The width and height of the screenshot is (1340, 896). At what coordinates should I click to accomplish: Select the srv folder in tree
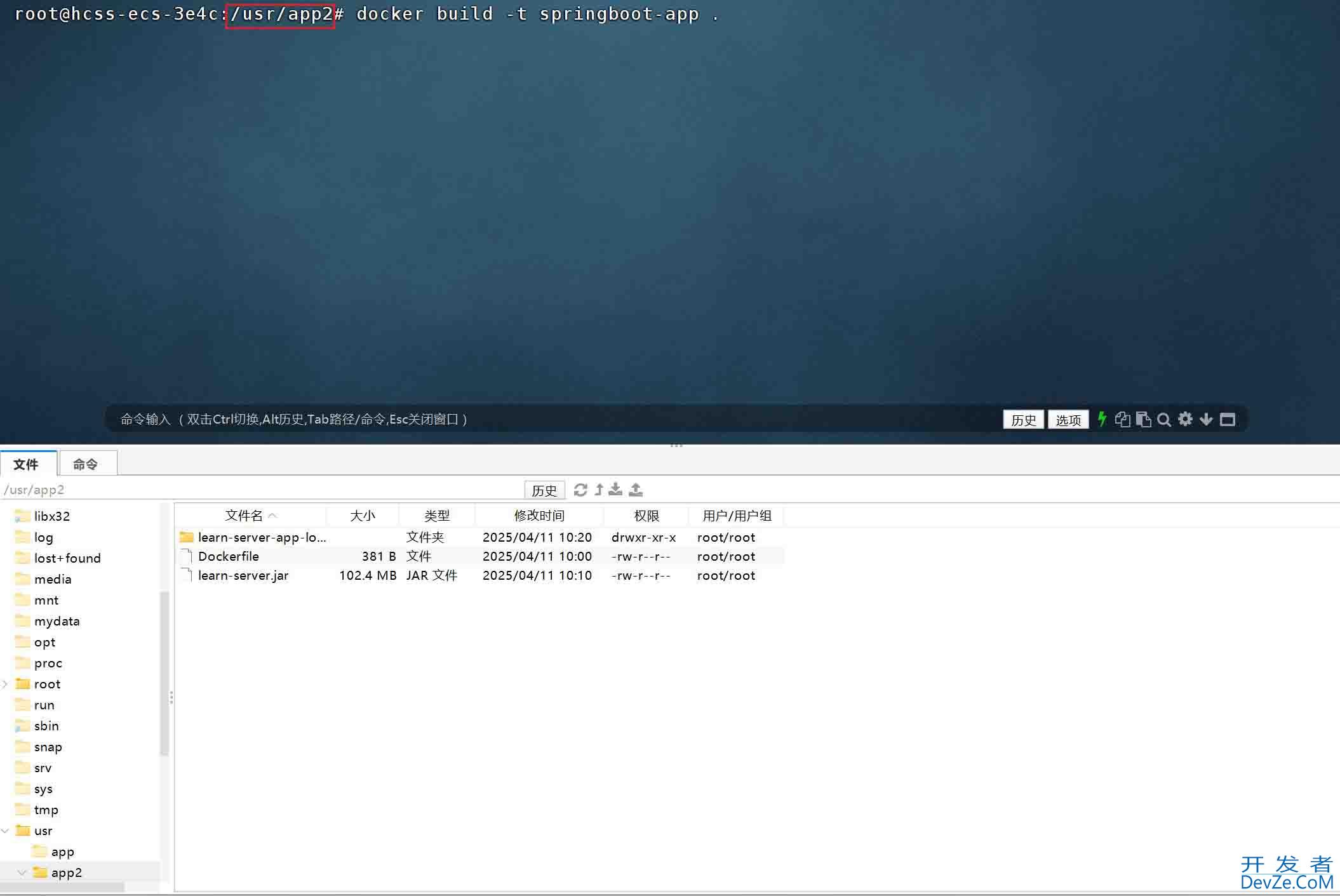point(43,768)
